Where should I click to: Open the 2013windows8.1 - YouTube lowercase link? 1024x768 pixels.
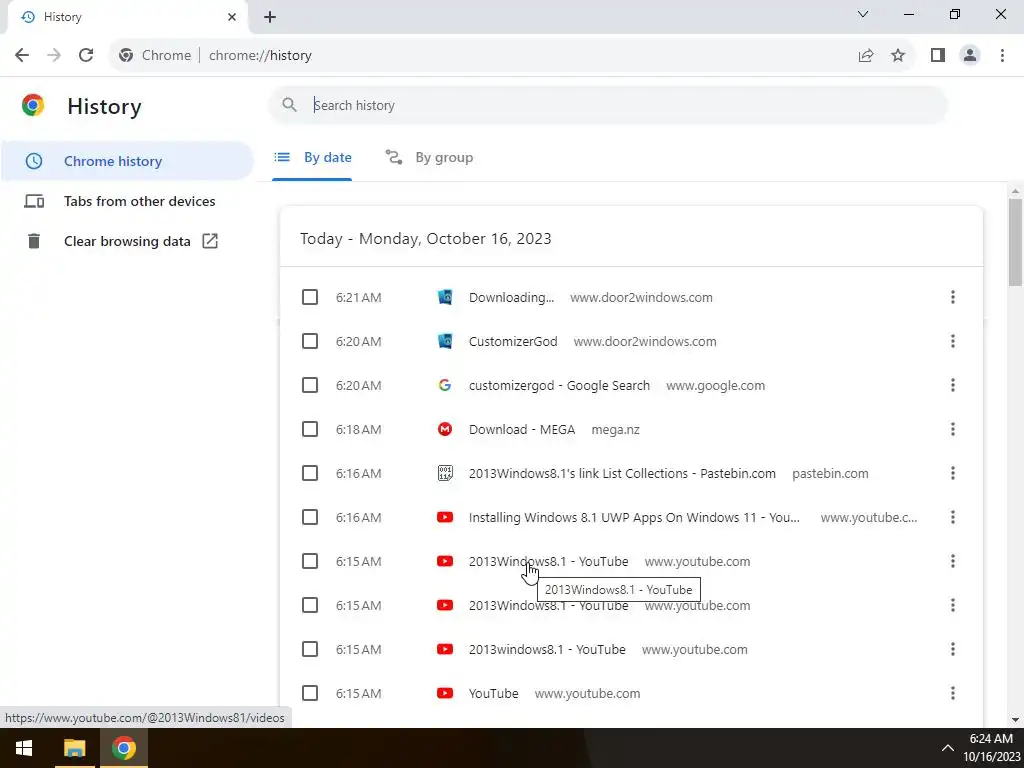pos(547,649)
